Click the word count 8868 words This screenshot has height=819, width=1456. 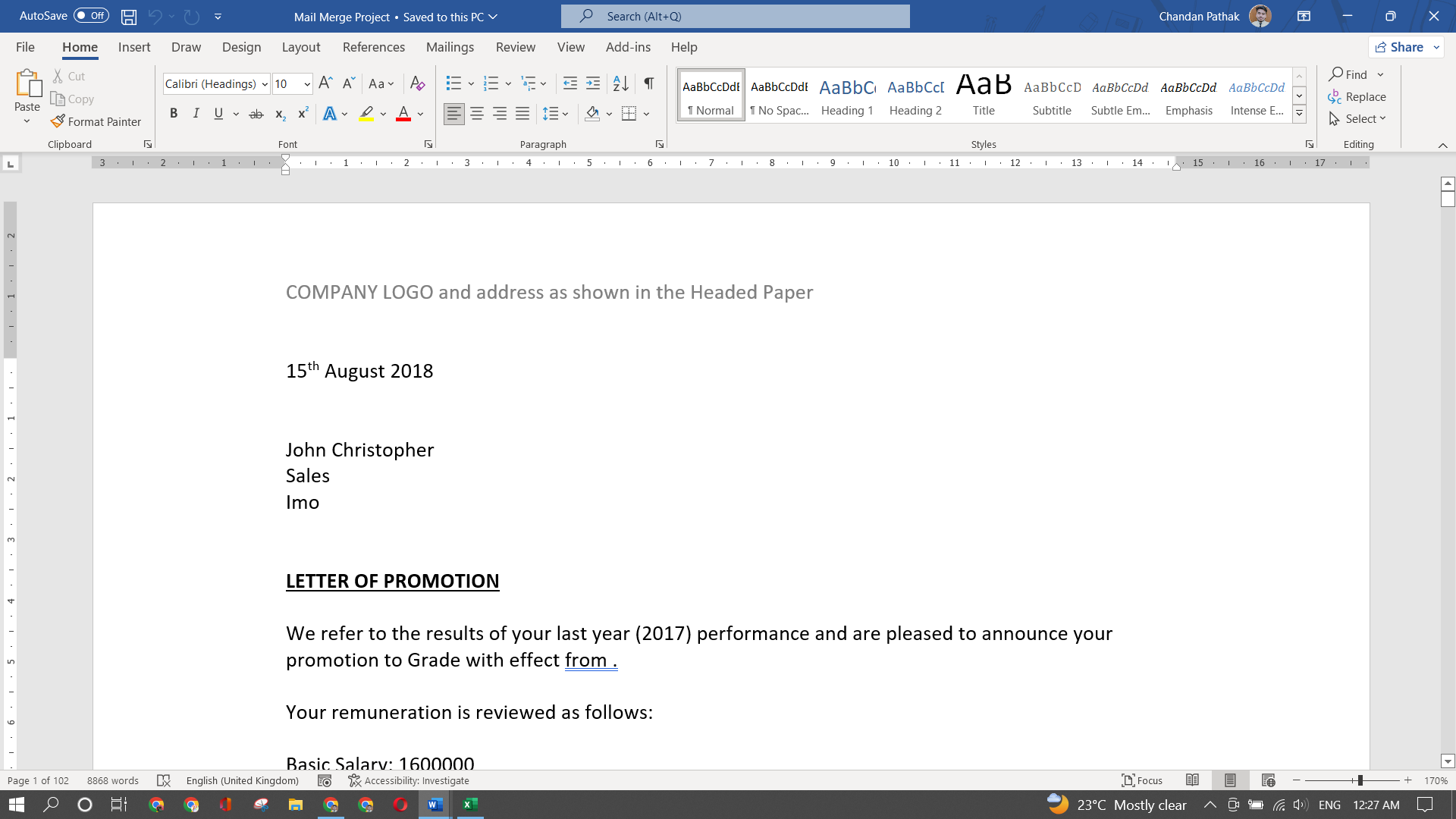(x=113, y=780)
